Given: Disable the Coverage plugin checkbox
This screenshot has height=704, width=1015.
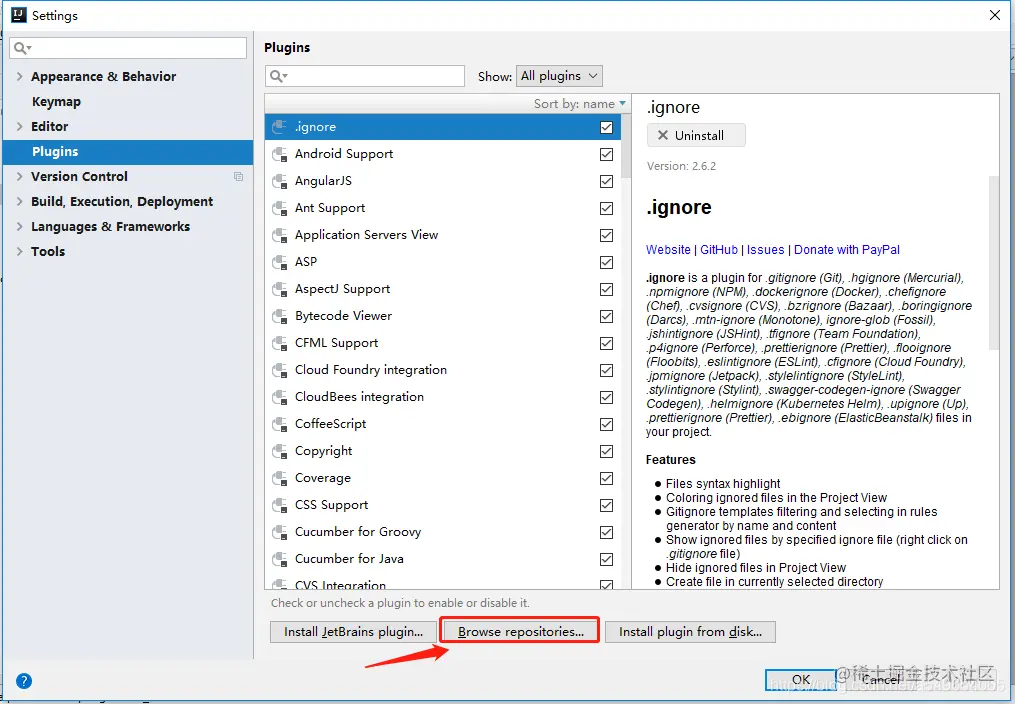Looking at the screenshot, I should 607,478.
